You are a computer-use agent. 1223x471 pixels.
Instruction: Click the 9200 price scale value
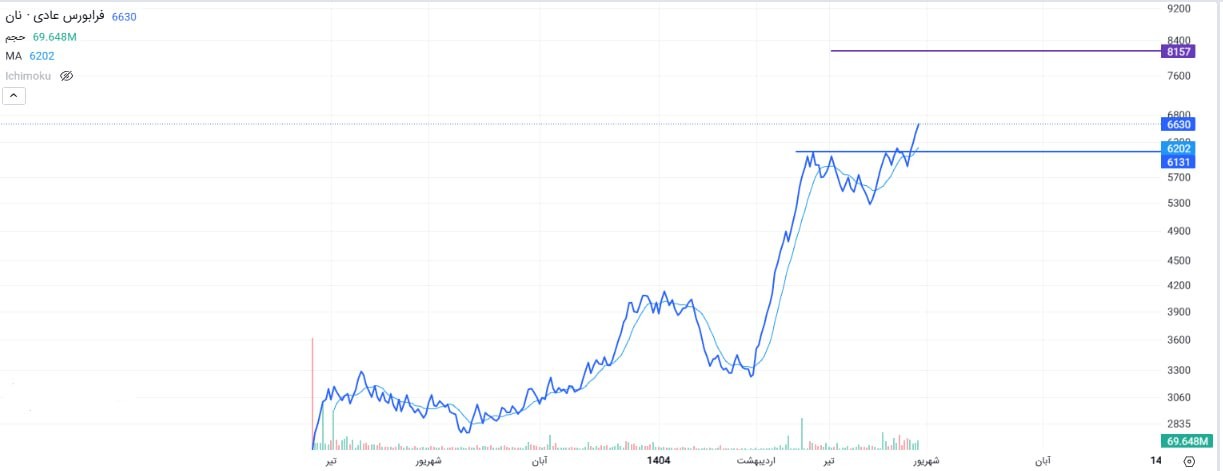pos(1179,9)
